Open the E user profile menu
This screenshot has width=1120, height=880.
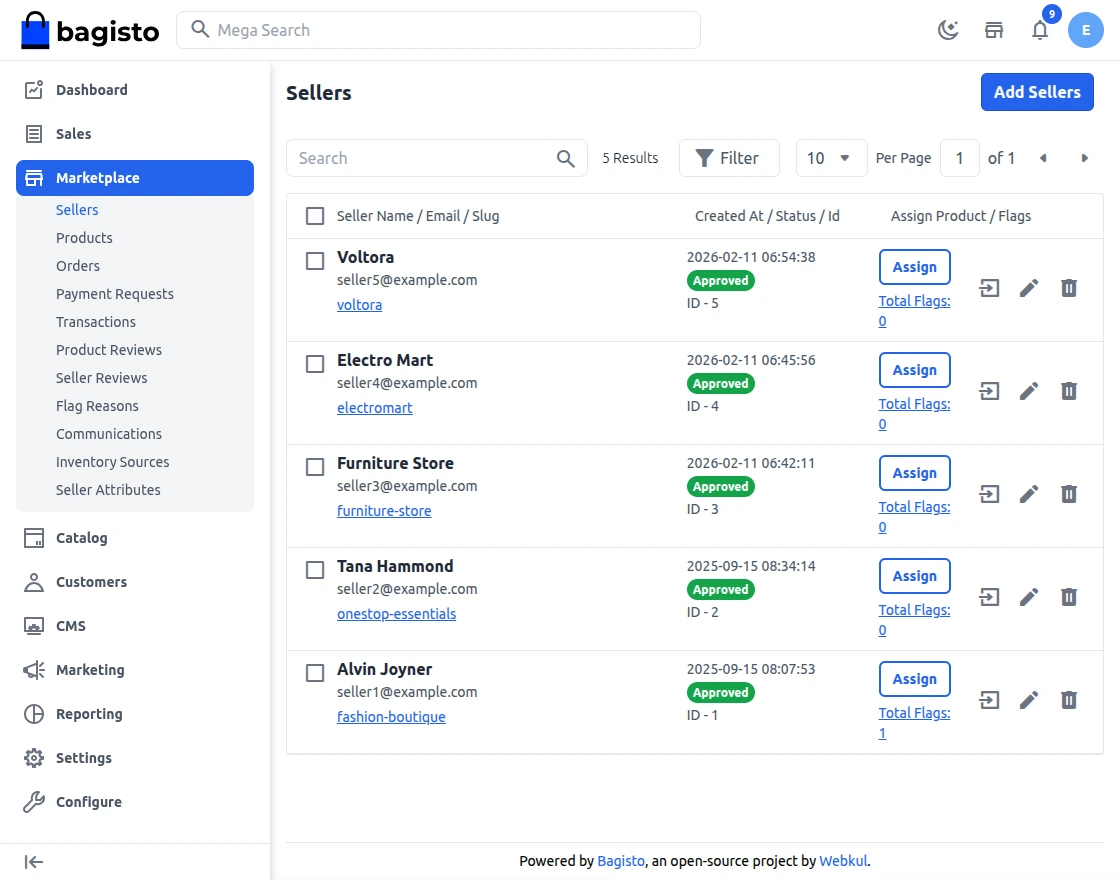1085,30
